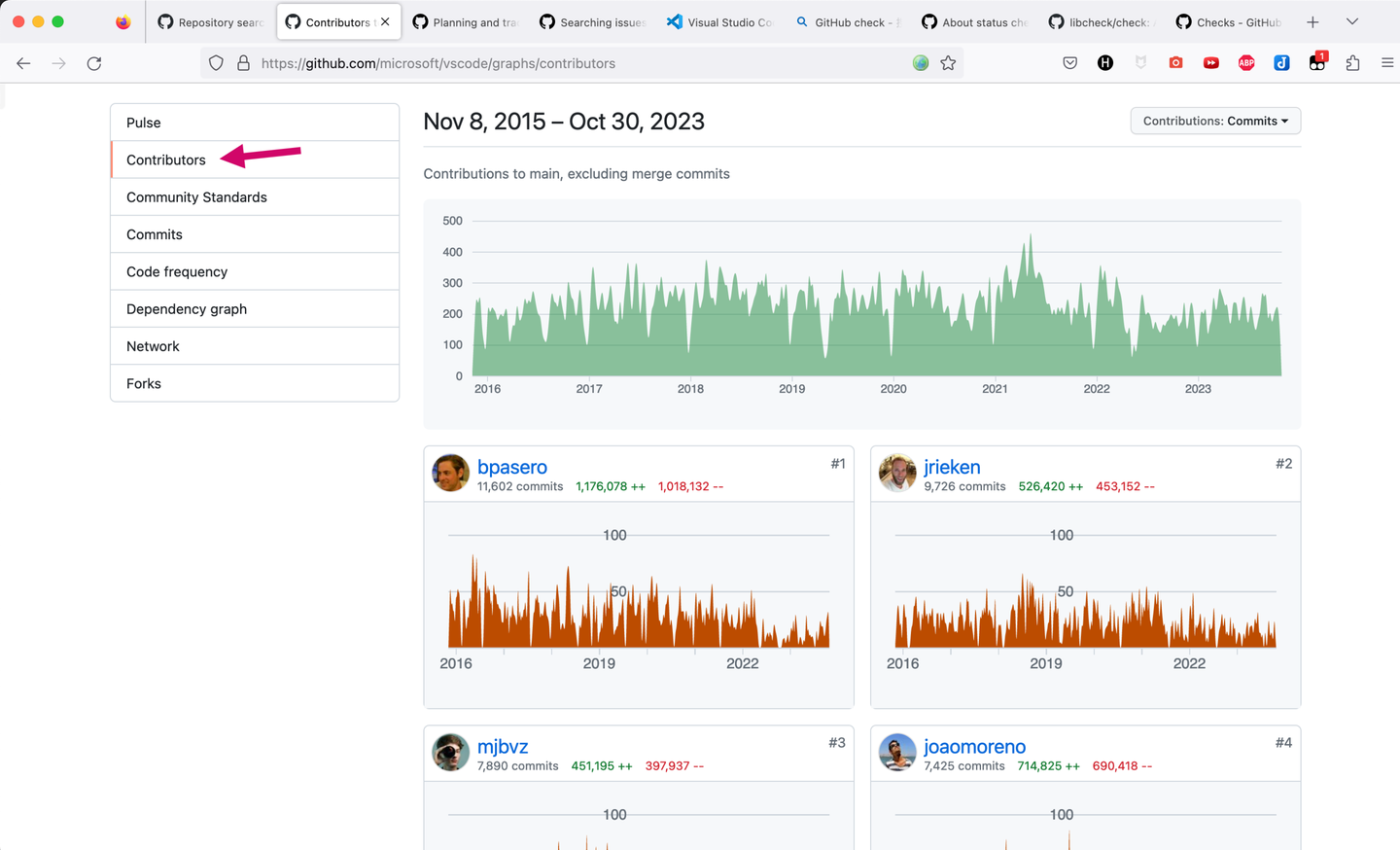
Task: Expand the list all tabs chevron
Action: [1351, 21]
